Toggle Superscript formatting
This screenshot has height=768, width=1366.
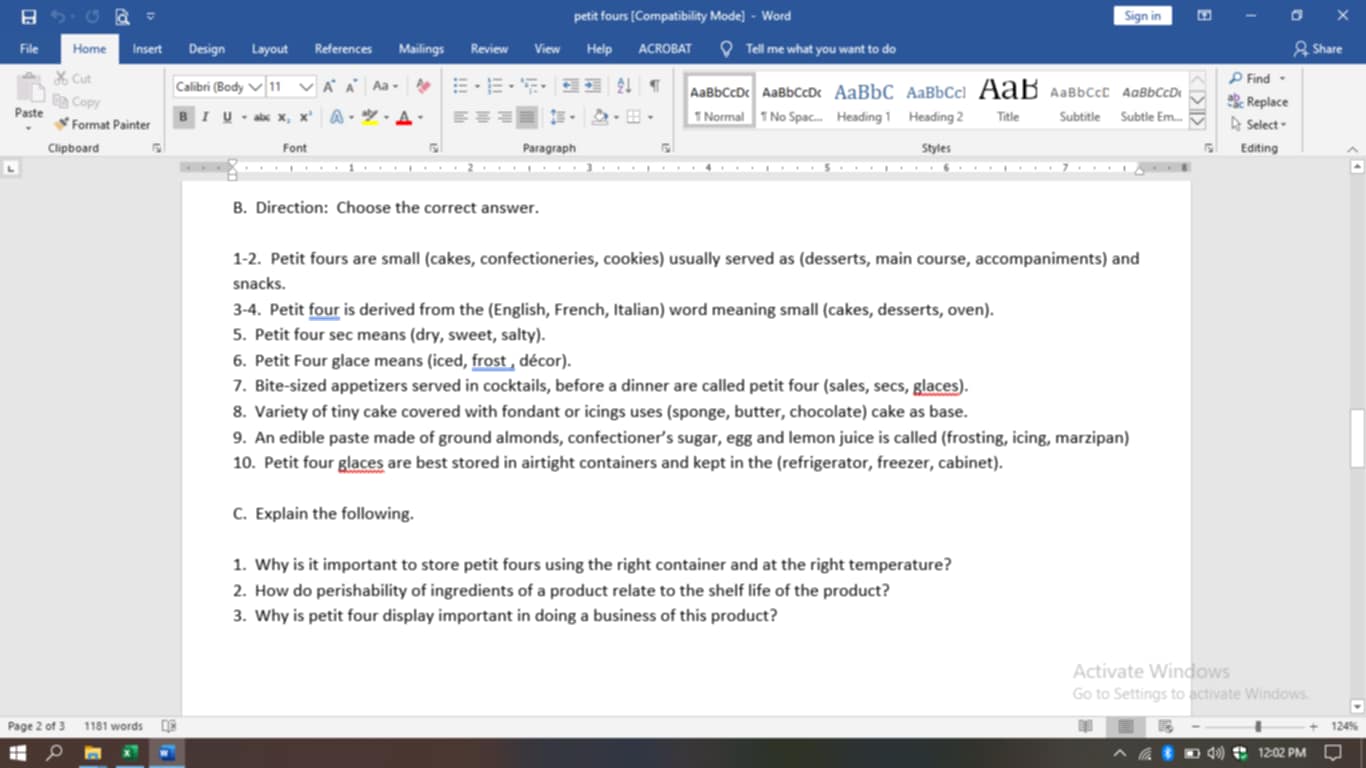pyautogui.click(x=305, y=117)
